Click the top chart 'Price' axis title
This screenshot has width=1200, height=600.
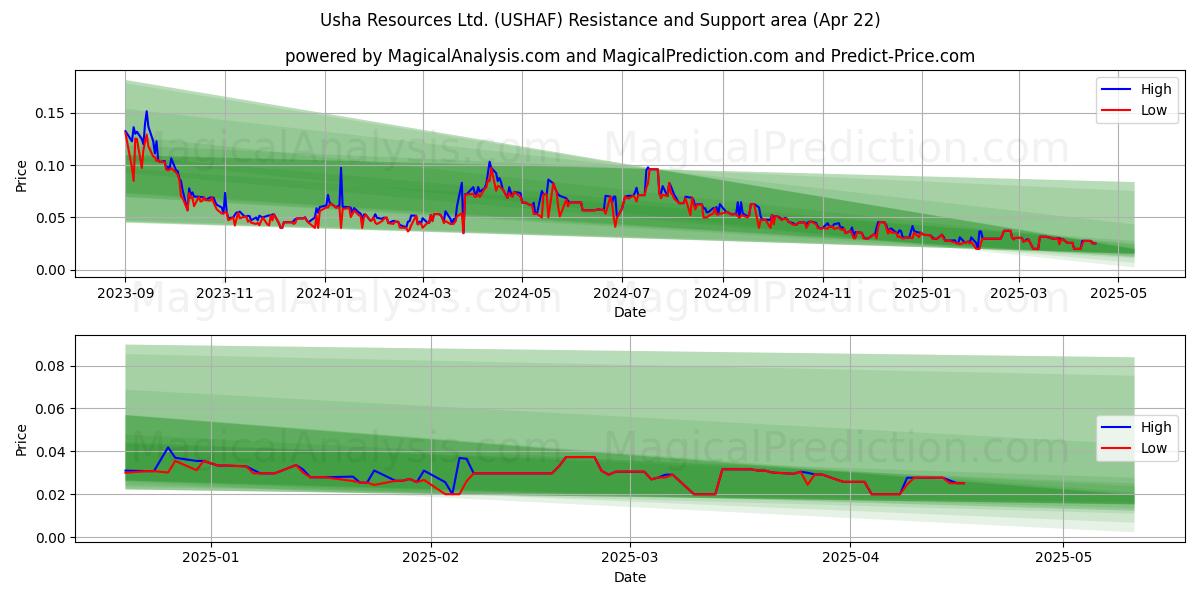(x=22, y=176)
